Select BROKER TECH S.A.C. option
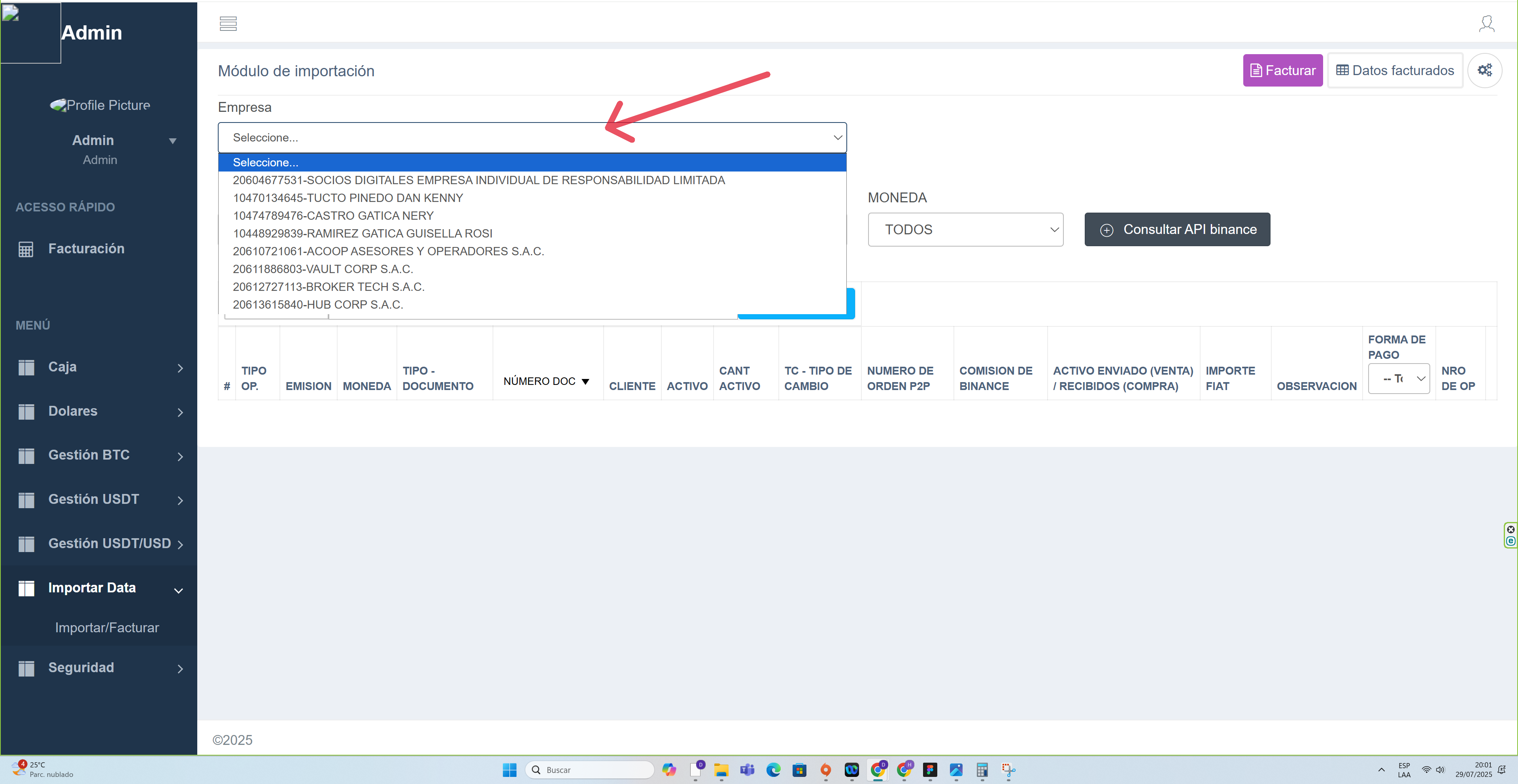1518x784 pixels. (328, 287)
